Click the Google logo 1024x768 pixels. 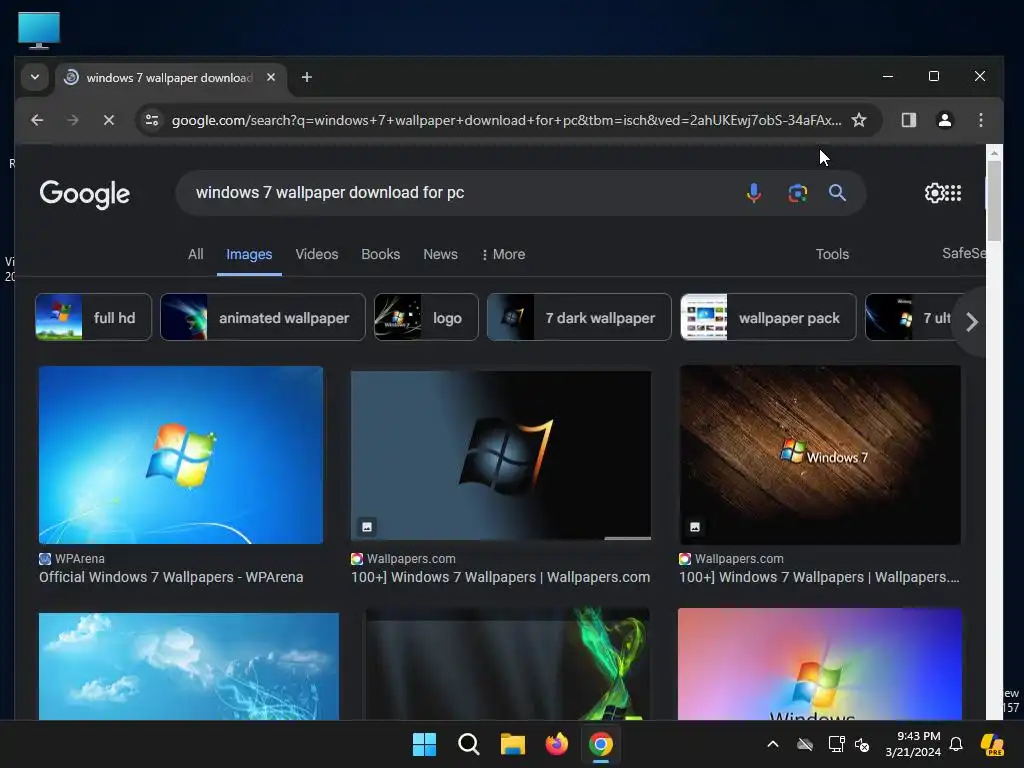pyautogui.click(x=84, y=194)
